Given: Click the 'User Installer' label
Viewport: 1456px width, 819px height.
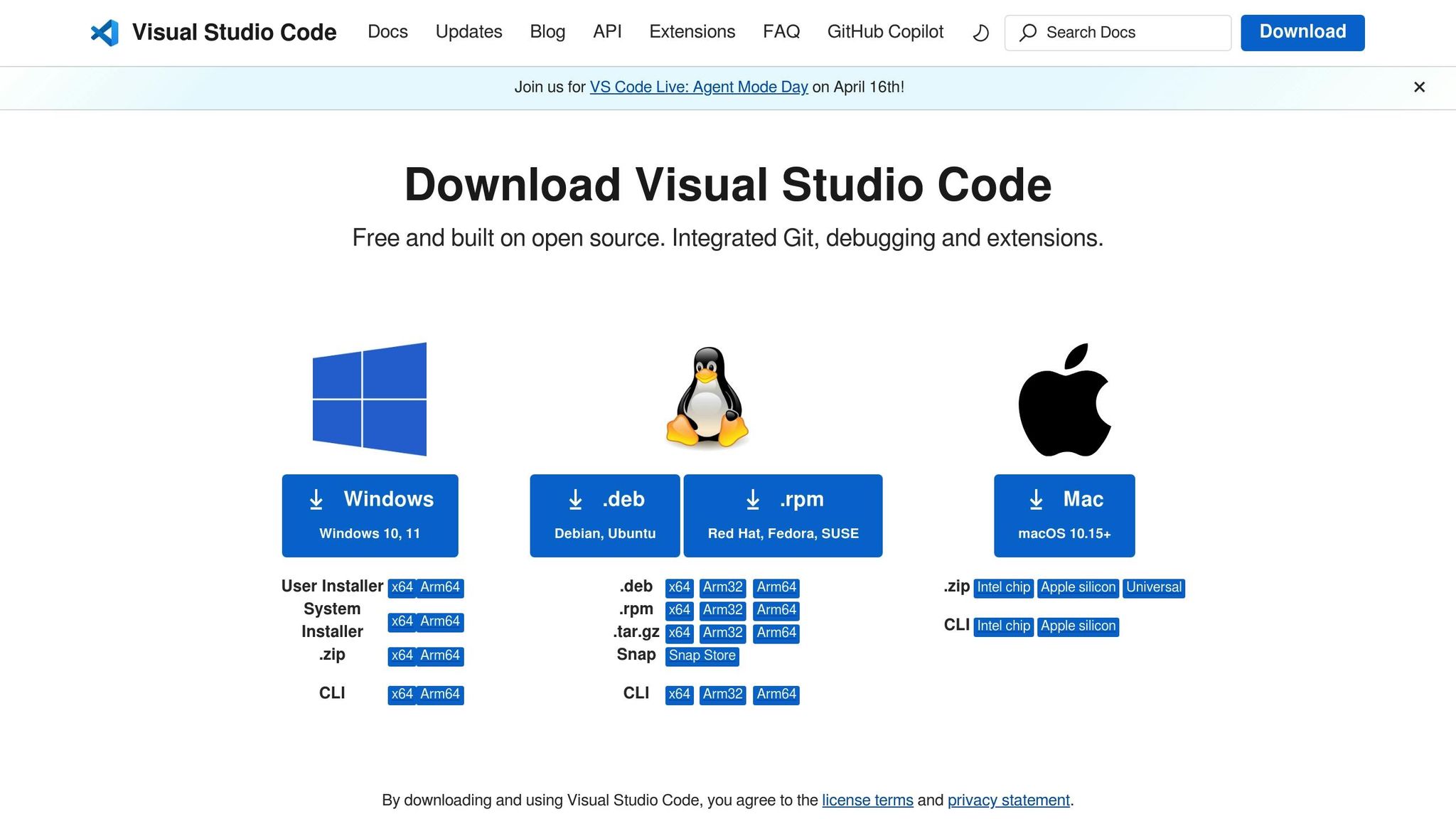Looking at the screenshot, I should point(332,587).
